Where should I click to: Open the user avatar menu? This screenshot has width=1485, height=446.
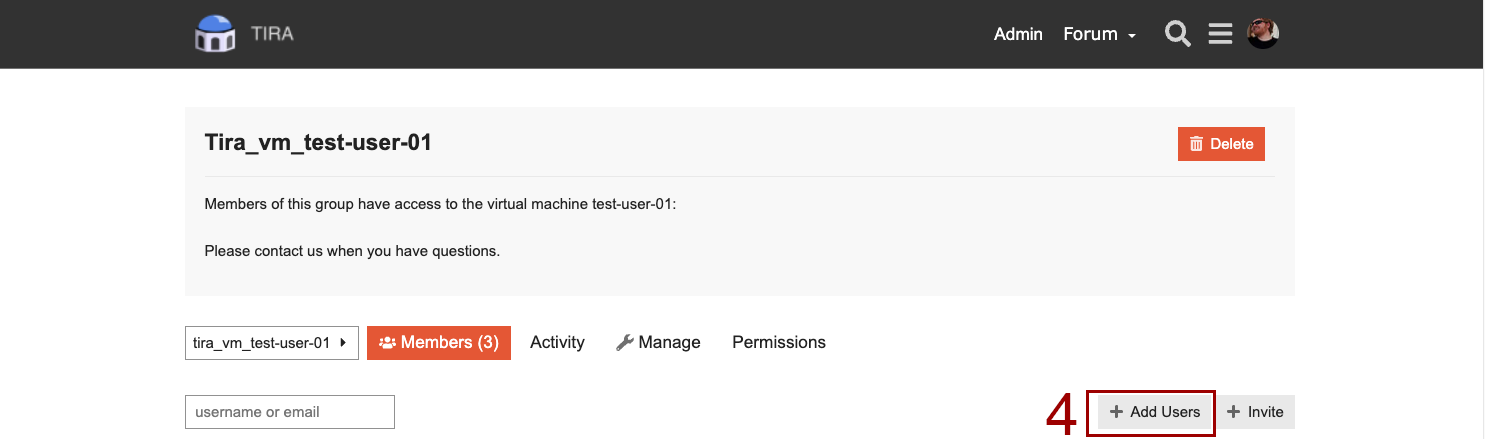[x=1263, y=33]
